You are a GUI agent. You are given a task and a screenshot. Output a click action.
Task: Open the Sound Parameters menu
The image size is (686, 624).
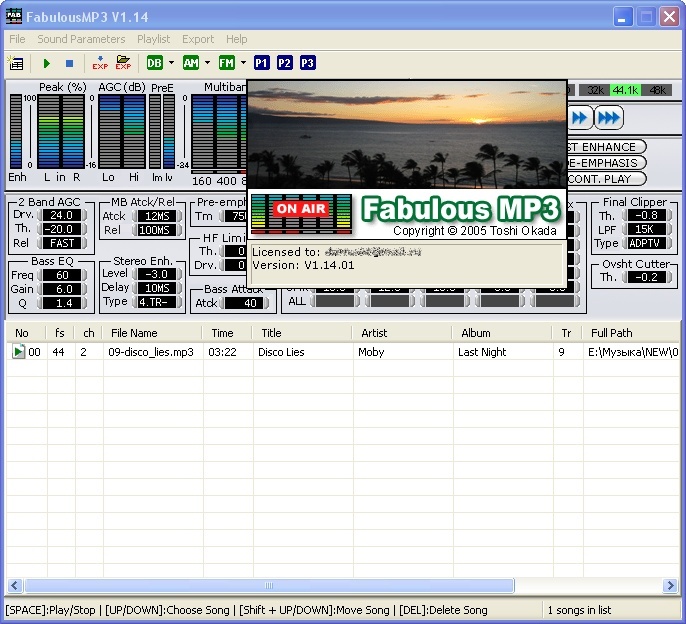[x=81, y=39]
